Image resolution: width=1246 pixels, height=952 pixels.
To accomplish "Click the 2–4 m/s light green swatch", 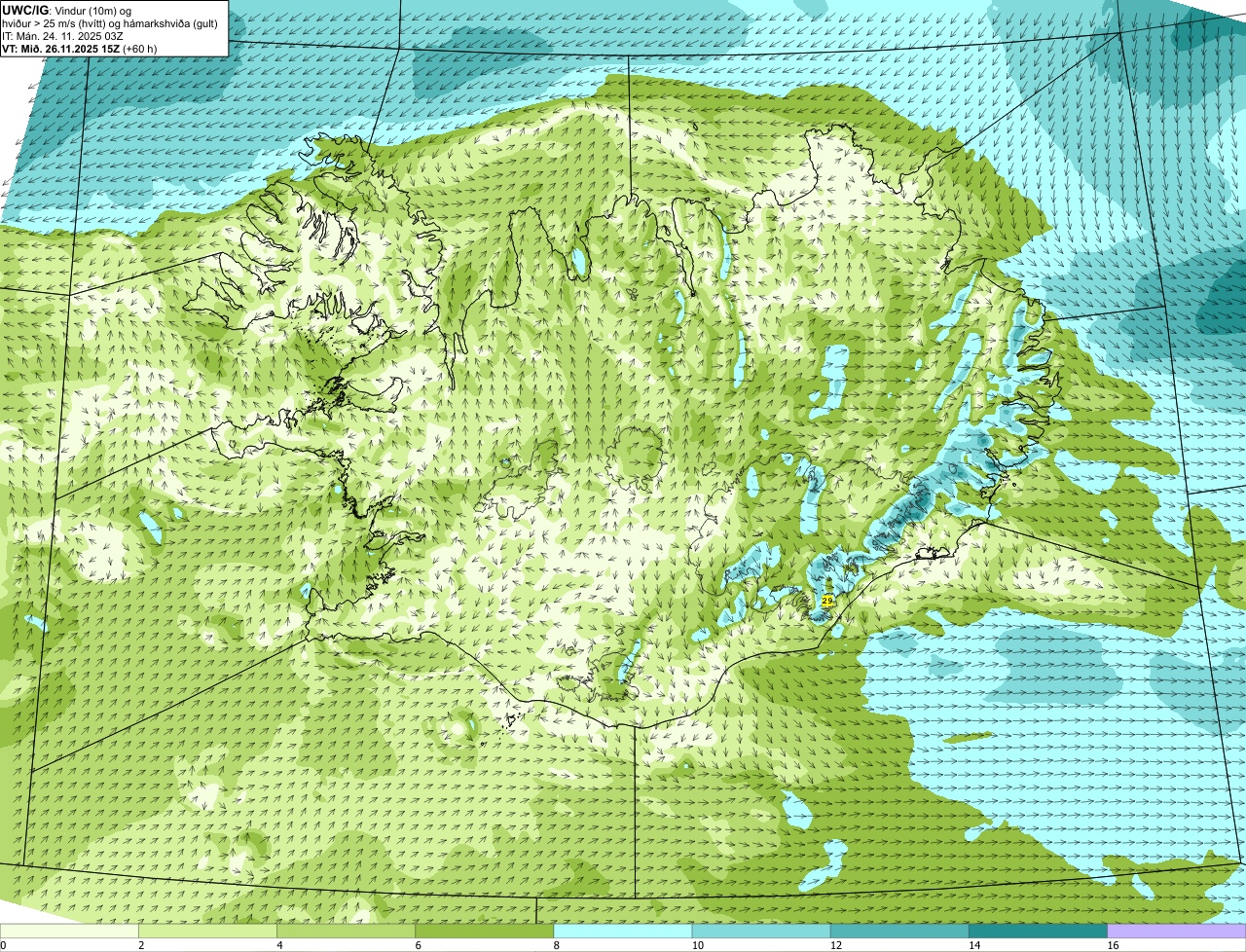I will click(208, 932).
